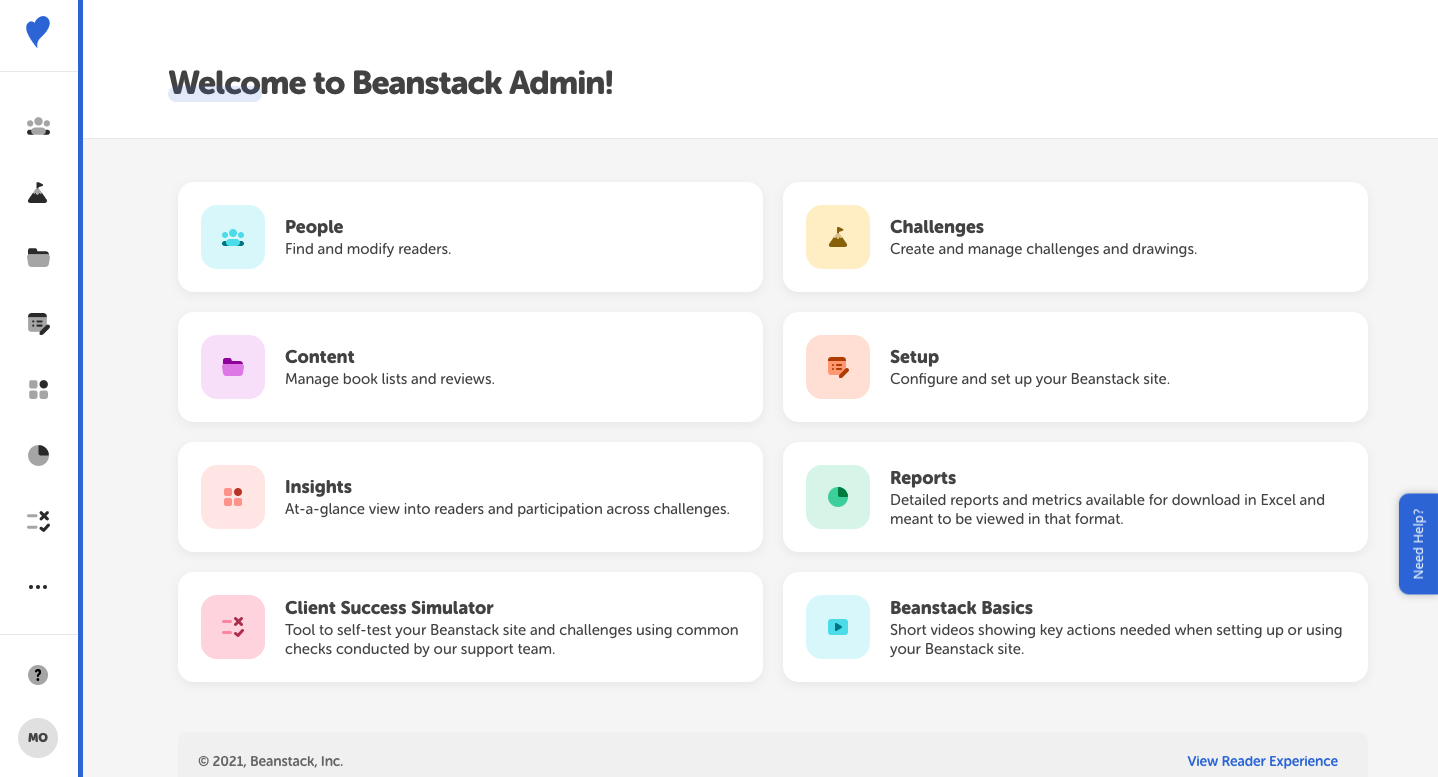Click 'Find and modify readers.' text
The image size is (1438, 777).
coord(368,249)
